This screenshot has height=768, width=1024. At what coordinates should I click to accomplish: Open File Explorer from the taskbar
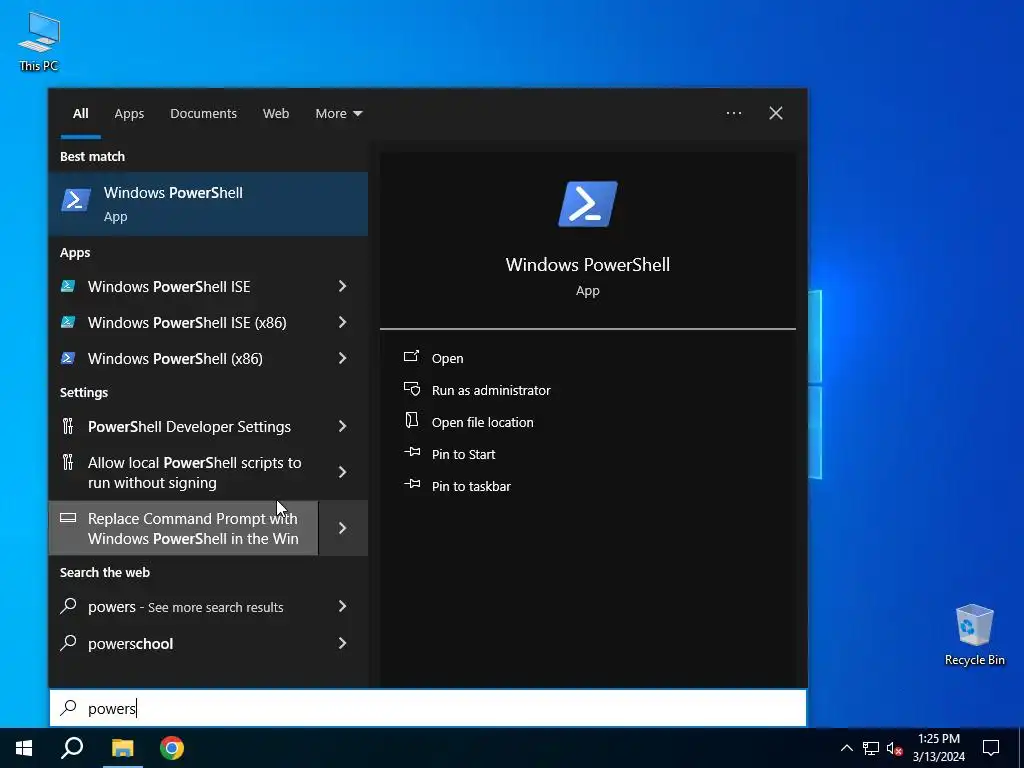pyautogui.click(x=122, y=748)
